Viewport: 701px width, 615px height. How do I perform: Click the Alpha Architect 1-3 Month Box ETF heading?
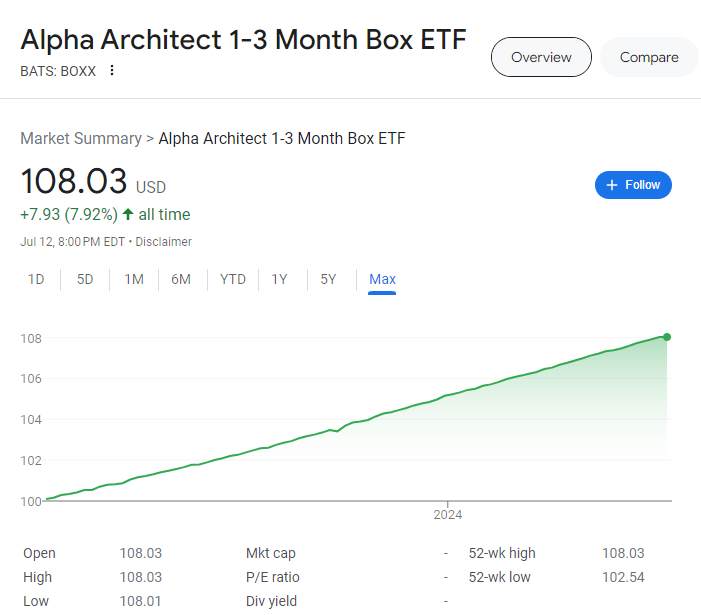click(x=243, y=40)
